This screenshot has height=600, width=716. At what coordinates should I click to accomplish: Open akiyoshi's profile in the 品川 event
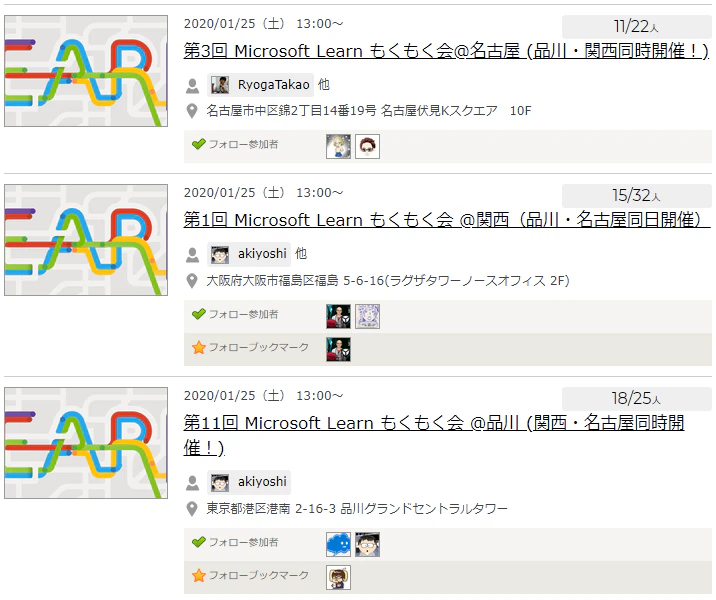pos(249,482)
